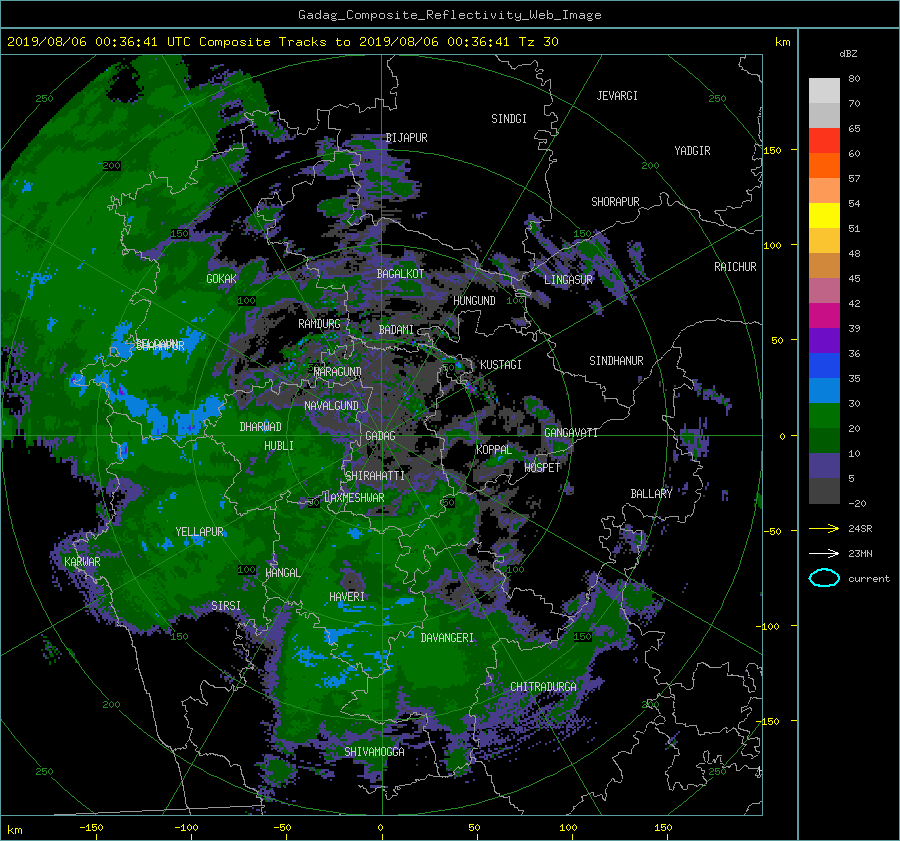Click the SINDHANUR city label
Screen dimensions: 900x841
[x=616, y=361]
